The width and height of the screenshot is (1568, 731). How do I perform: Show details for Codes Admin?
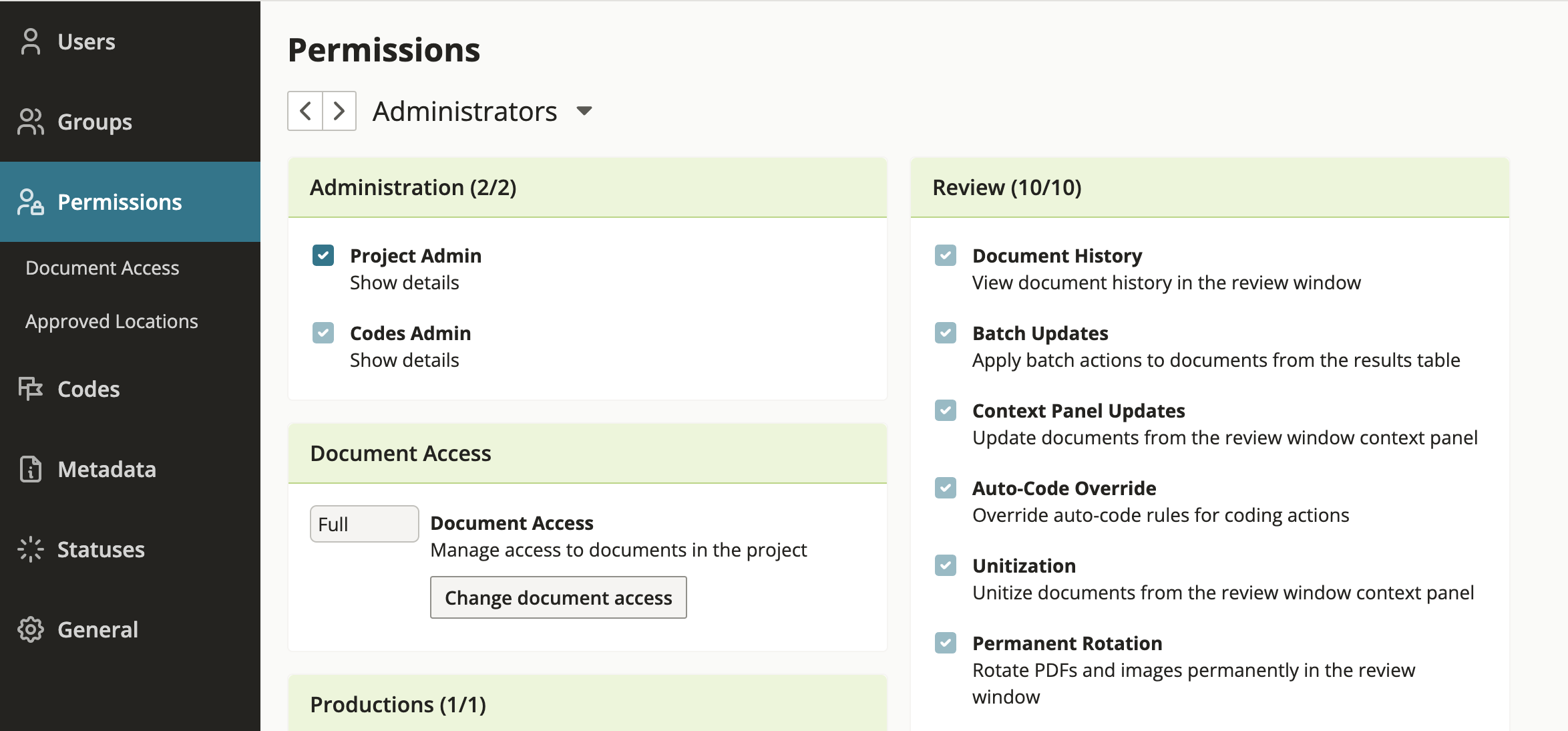[404, 360]
